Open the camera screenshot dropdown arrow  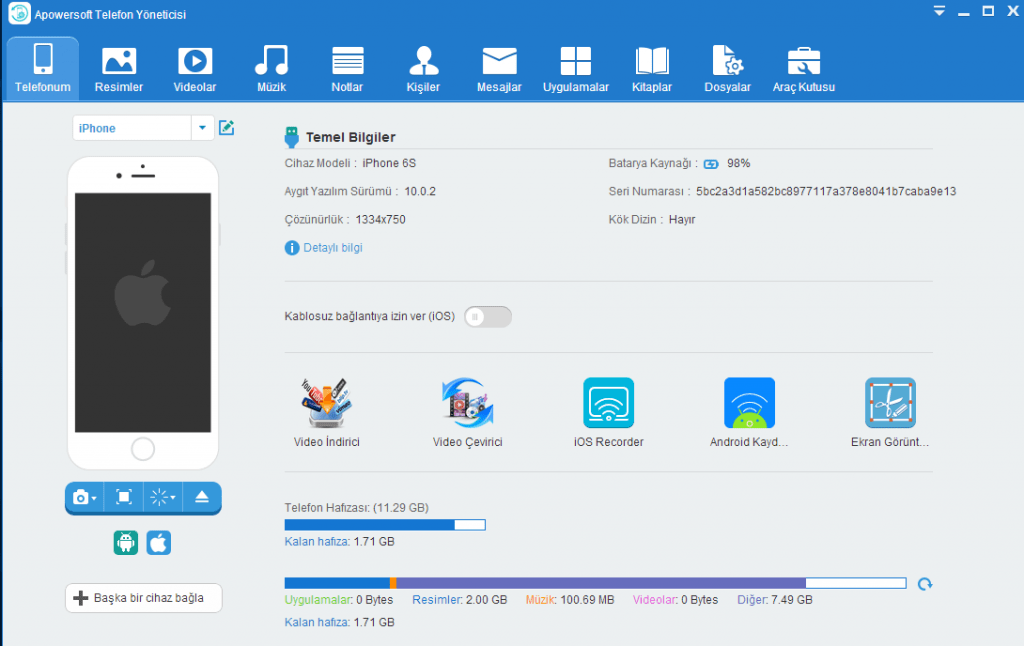pyautogui.click(x=94, y=498)
